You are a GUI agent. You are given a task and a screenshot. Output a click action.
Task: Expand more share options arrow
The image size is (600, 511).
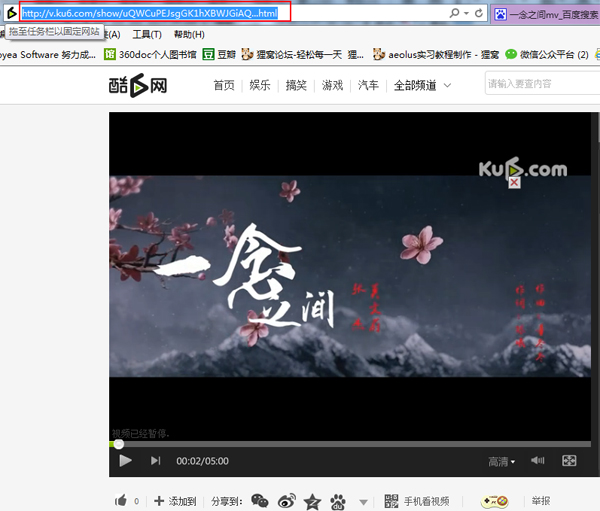pos(364,502)
